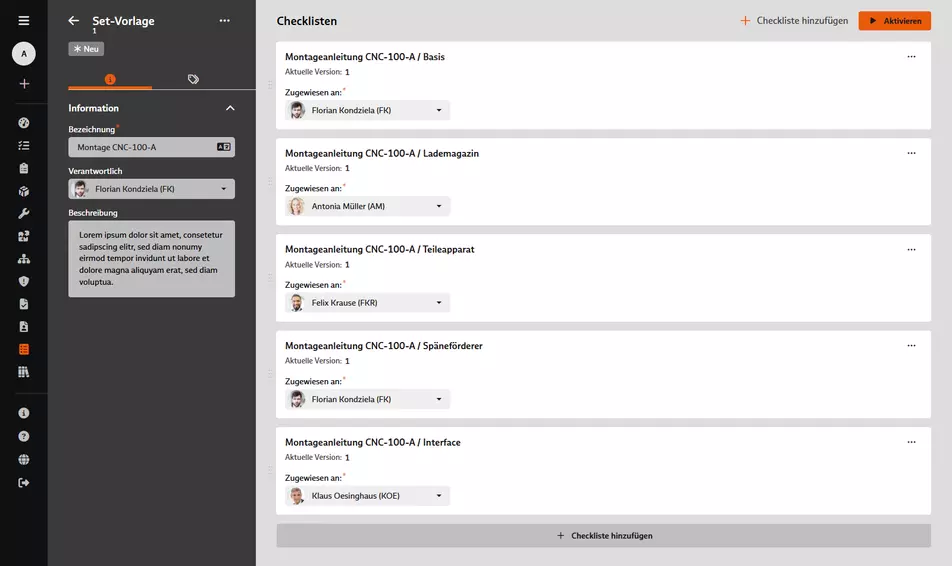Open the hamburger navigation menu
This screenshot has width=952, height=566.
(x=24, y=21)
